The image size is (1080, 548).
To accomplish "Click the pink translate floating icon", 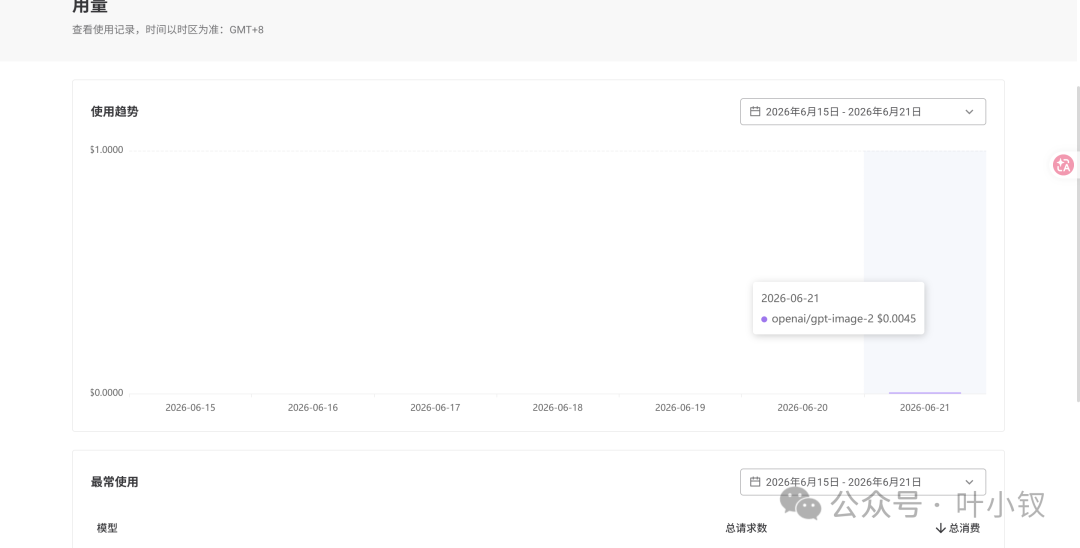I will point(1063,165).
